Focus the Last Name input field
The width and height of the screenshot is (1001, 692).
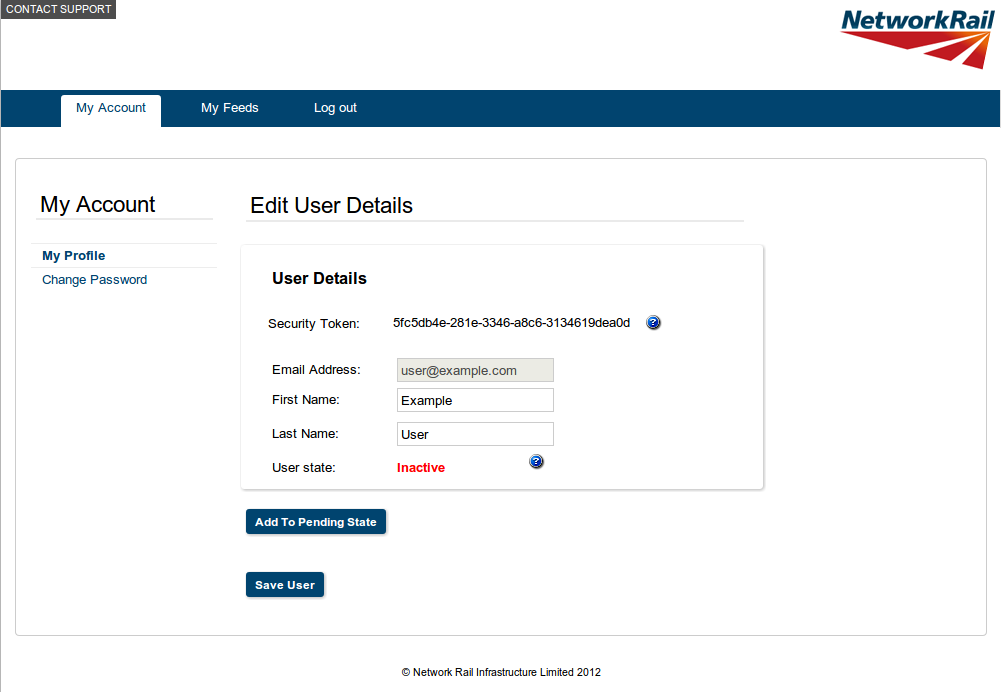point(475,434)
